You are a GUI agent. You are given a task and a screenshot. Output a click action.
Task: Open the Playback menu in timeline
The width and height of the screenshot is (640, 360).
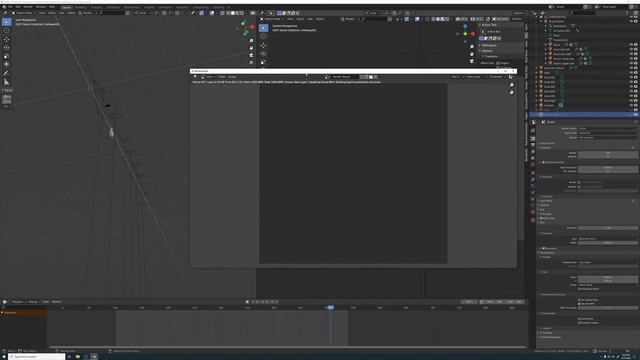pos(18,302)
